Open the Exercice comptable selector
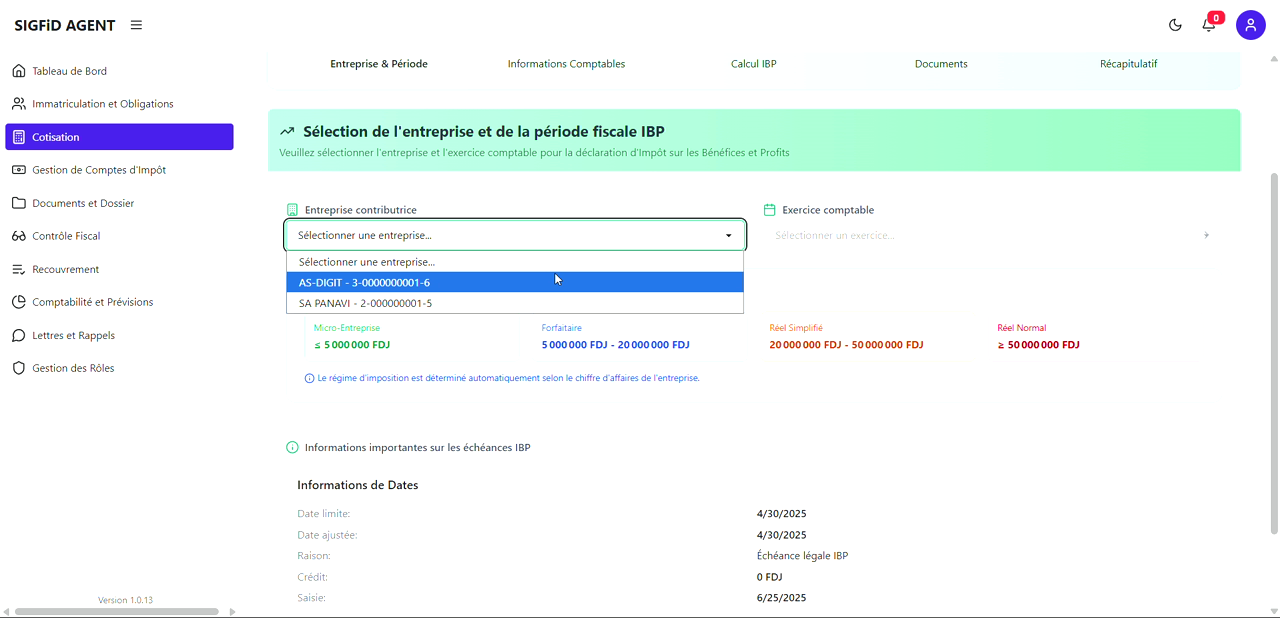The width and height of the screenshot is (1280, 618). 990,234
